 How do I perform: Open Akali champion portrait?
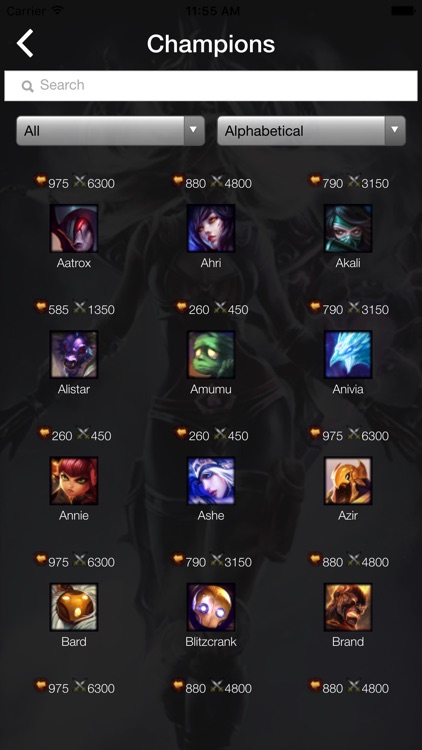pyautogui.click(x=348, y=229)
